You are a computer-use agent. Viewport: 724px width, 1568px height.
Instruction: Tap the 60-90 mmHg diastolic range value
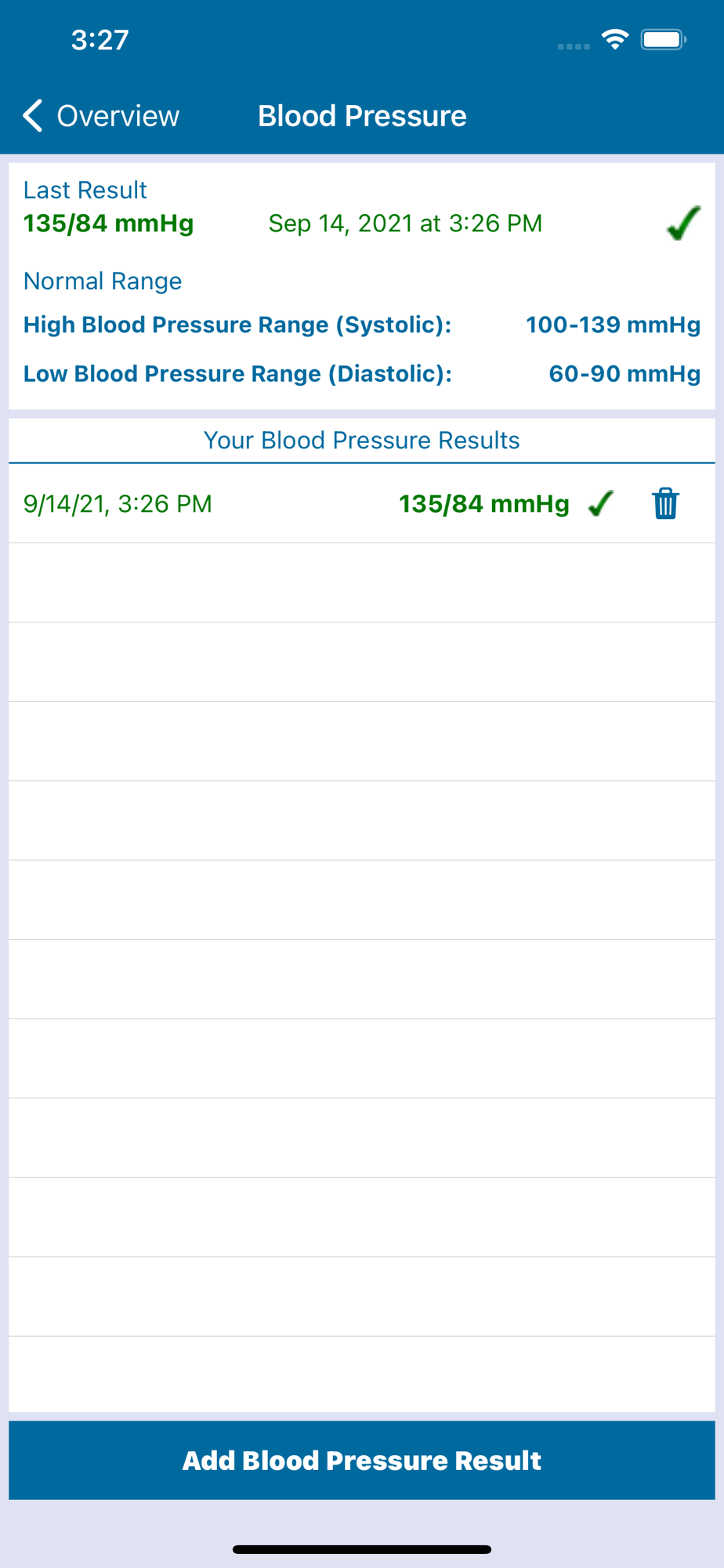pyautogui.click(x=624, y=373)
